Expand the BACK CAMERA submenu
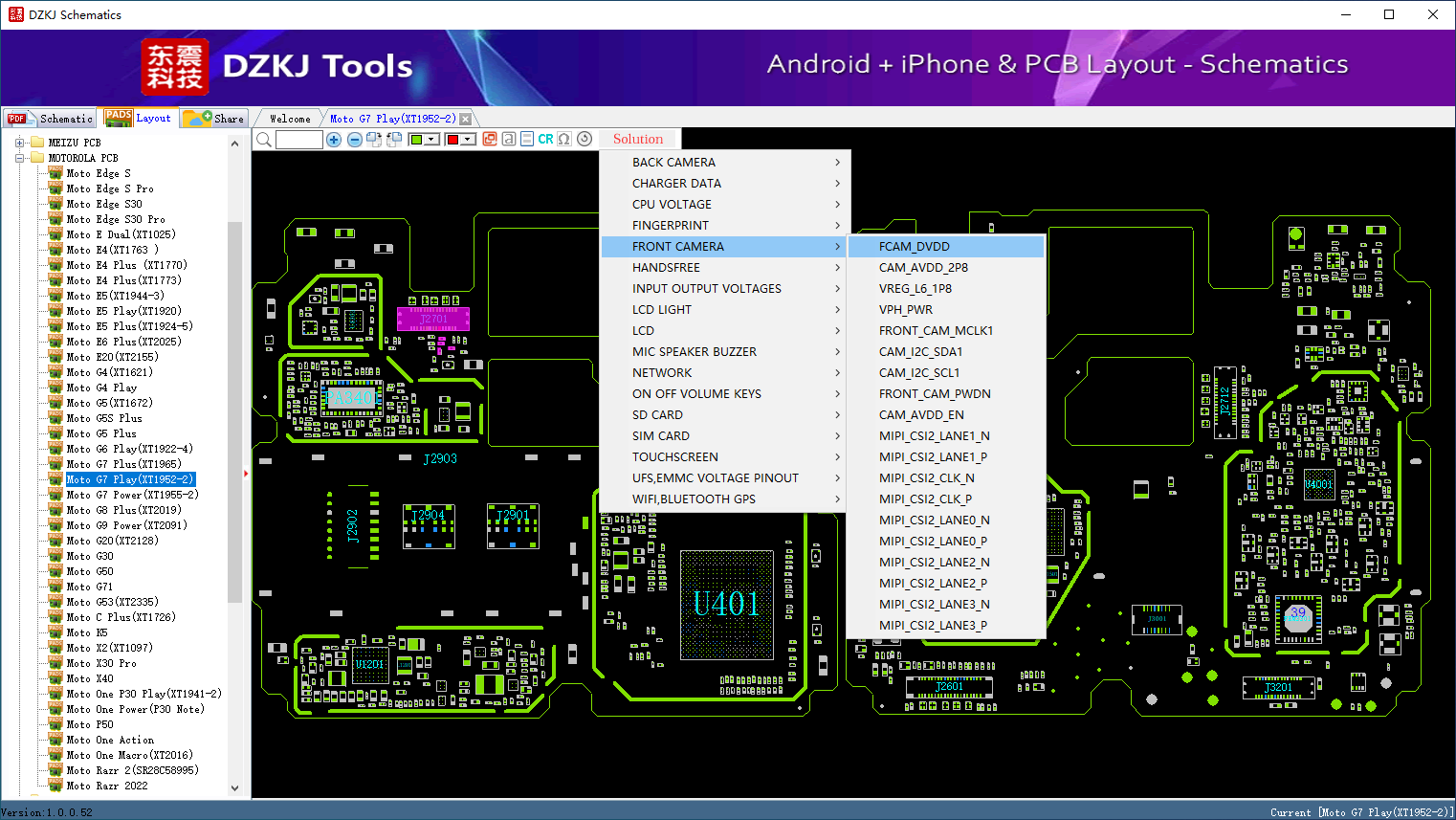 coord(724,163)
